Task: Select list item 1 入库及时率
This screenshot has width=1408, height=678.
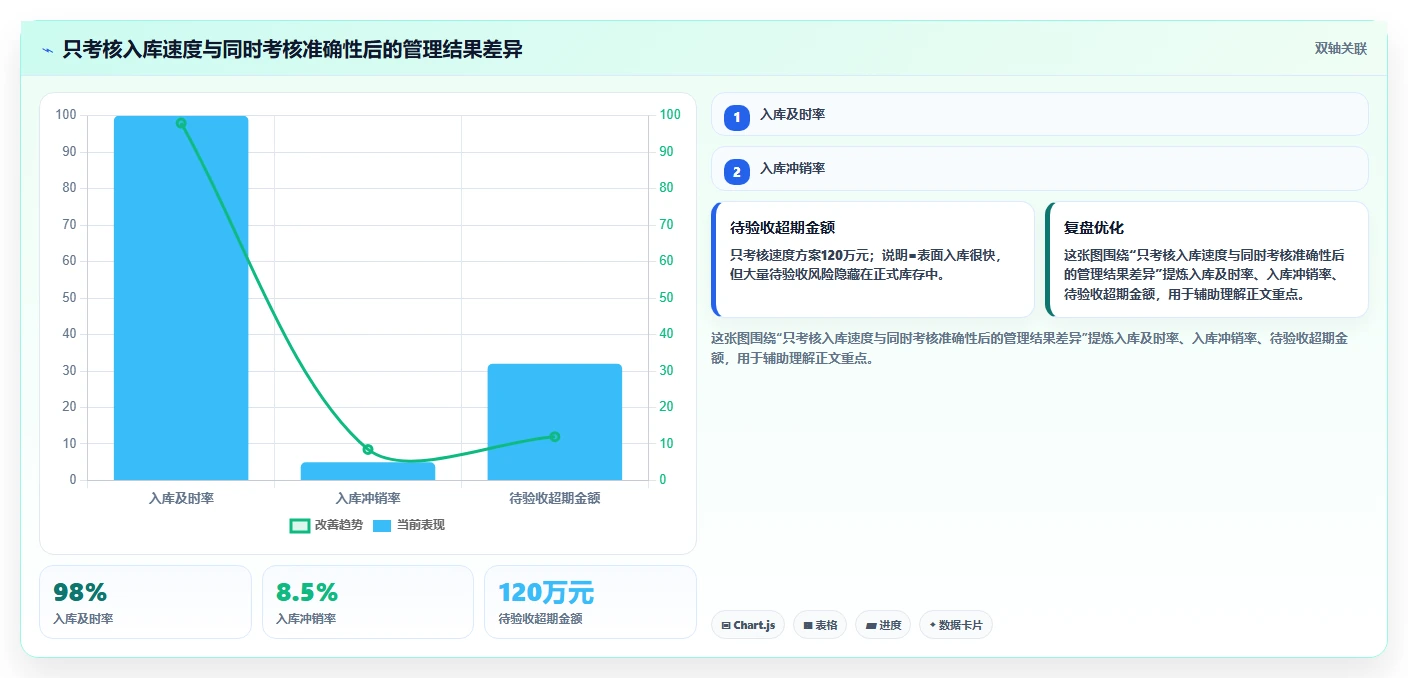Action: click(x=1040, y=115)
